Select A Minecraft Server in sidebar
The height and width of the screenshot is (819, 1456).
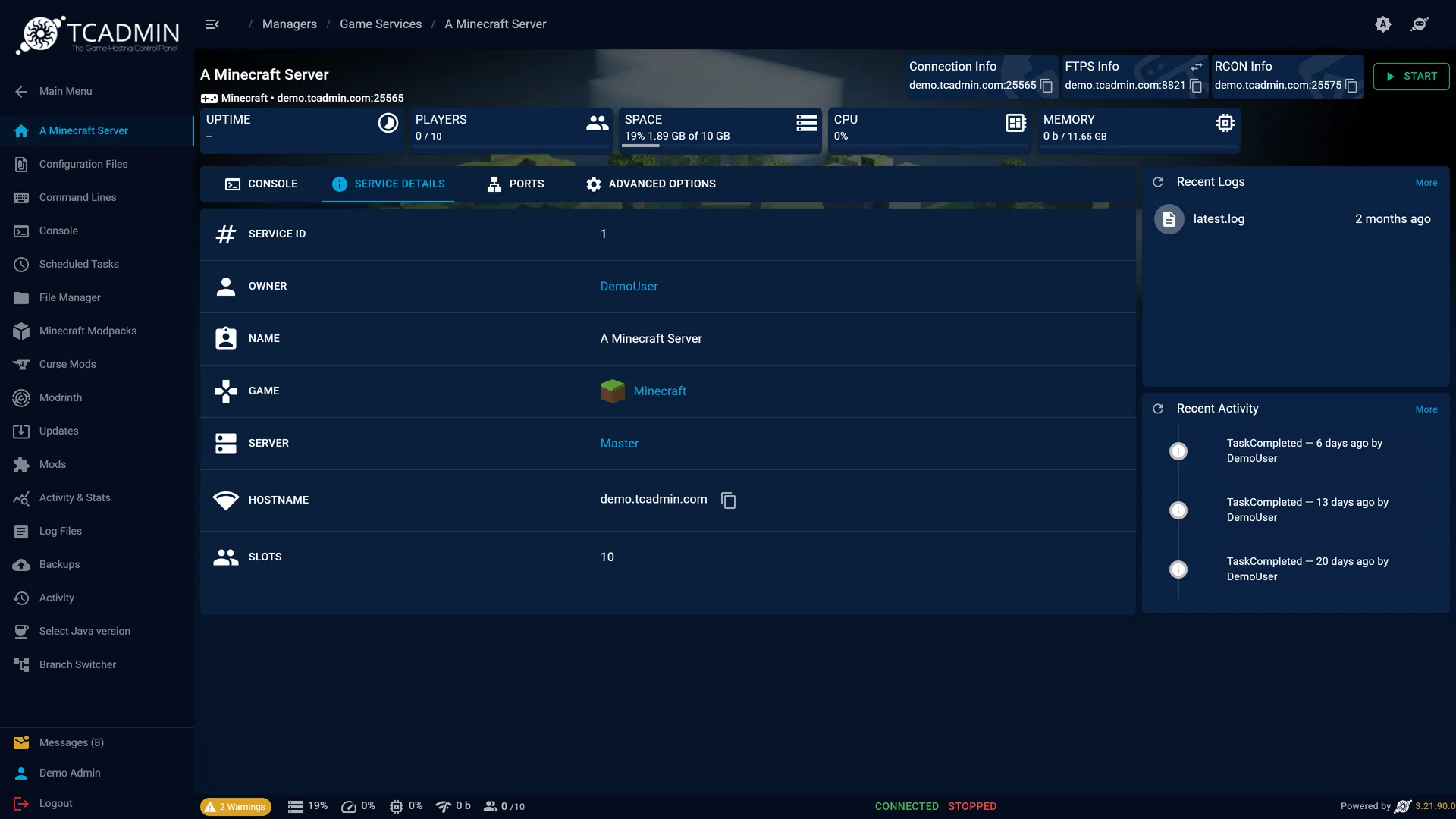(97, 130)
